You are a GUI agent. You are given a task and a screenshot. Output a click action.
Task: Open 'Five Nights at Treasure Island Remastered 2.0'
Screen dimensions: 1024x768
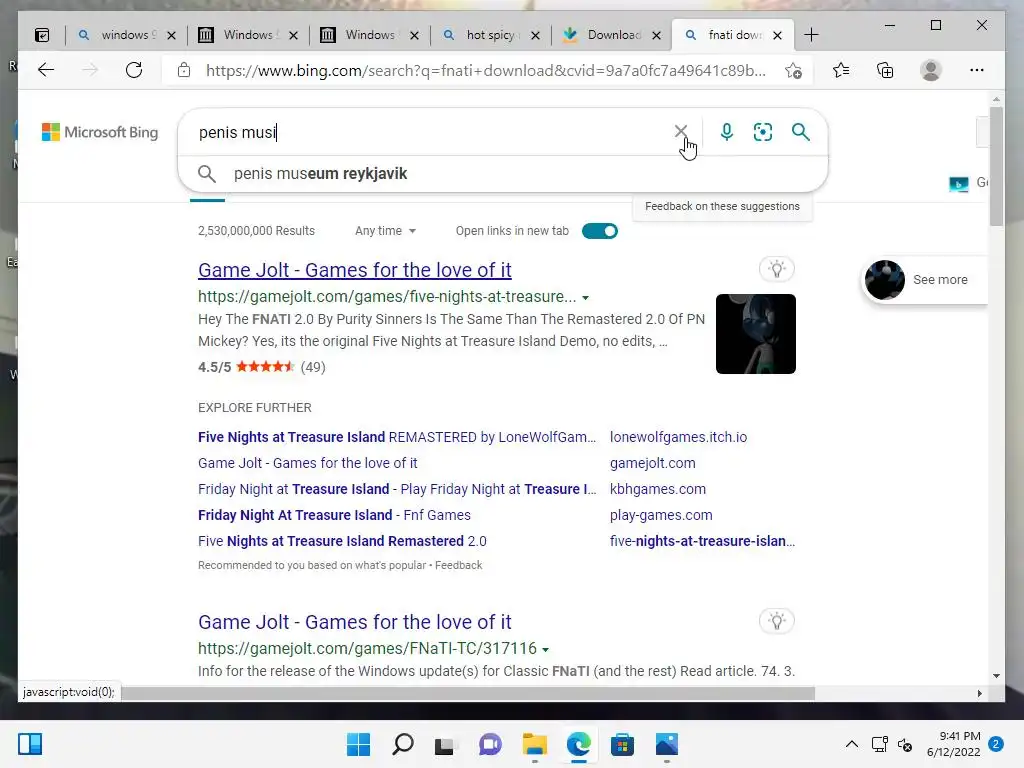tap(342, 541)
